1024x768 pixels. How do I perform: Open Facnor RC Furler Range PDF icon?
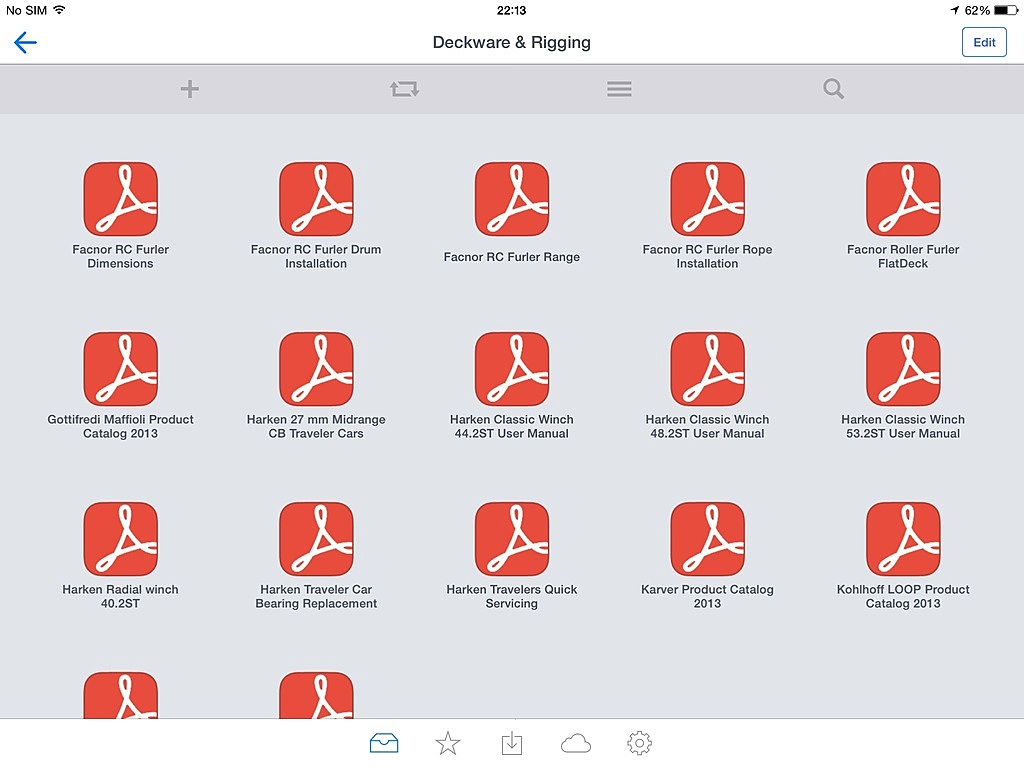(x=512, y=199)
